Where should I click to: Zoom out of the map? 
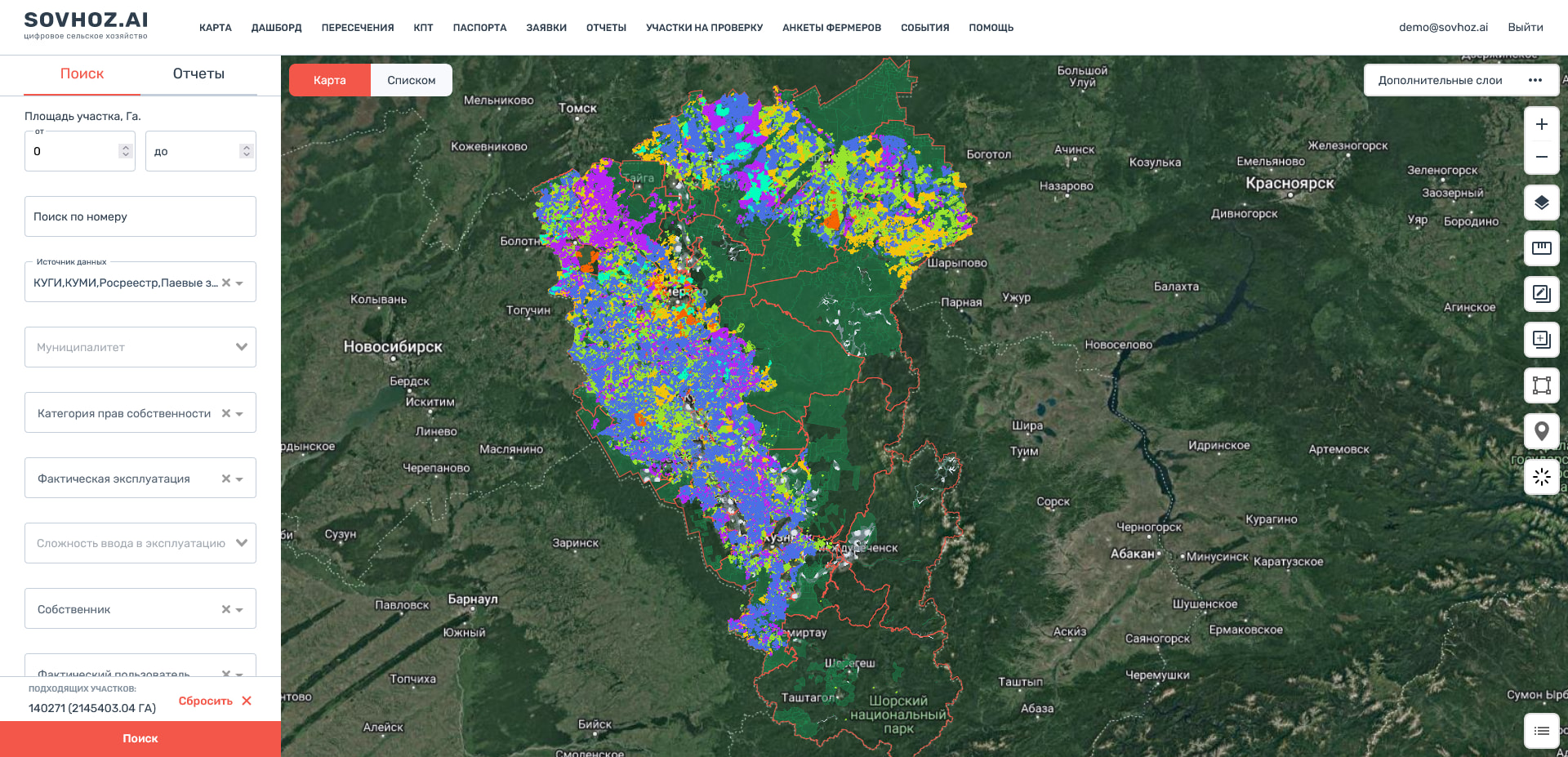(1541, 157)
